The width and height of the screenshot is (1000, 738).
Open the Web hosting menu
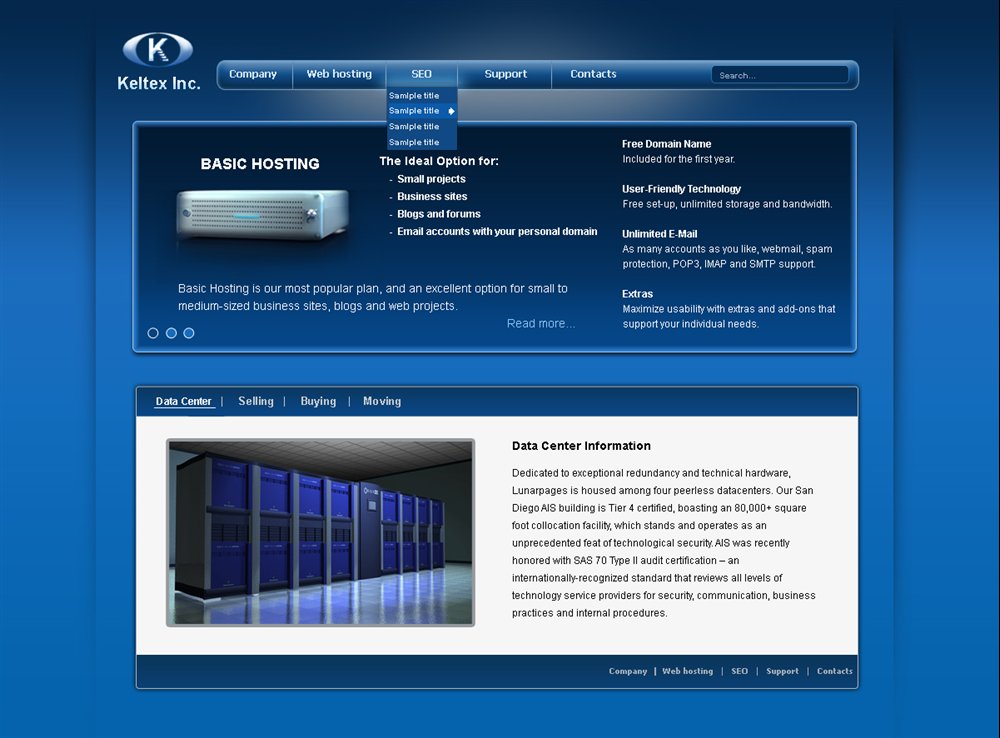(x=339, y=74)
